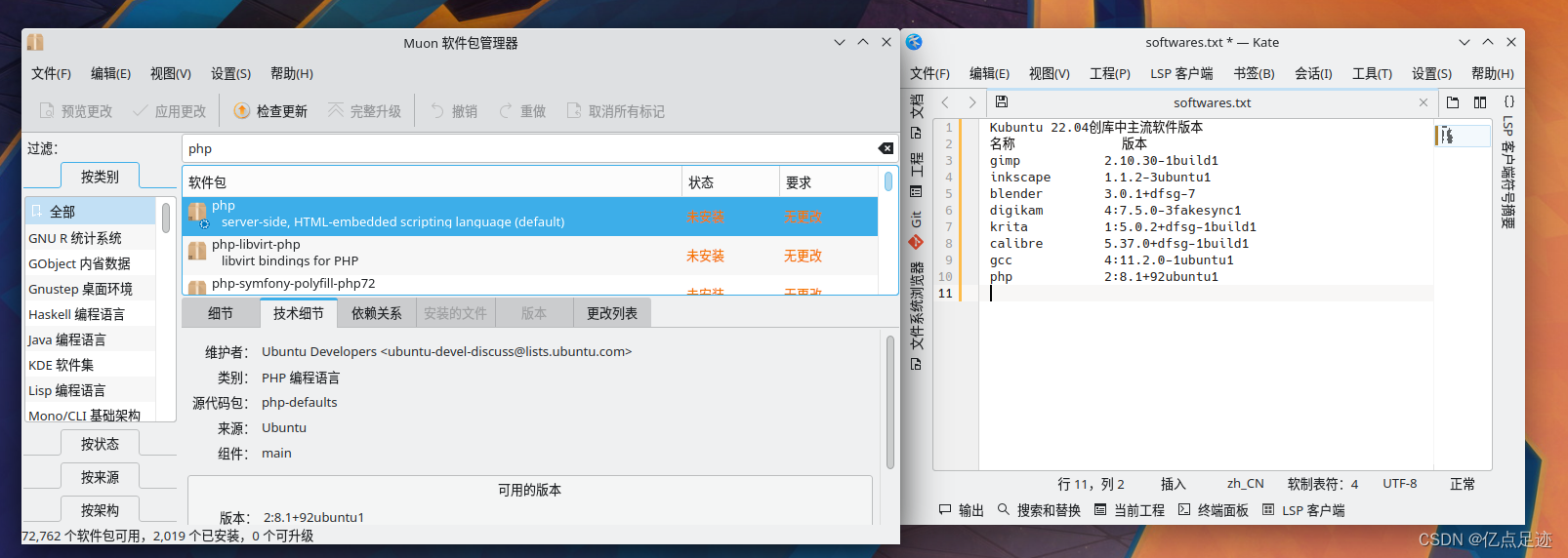
Task: Select the GNU R 统计系统 category
Action: 90,238
